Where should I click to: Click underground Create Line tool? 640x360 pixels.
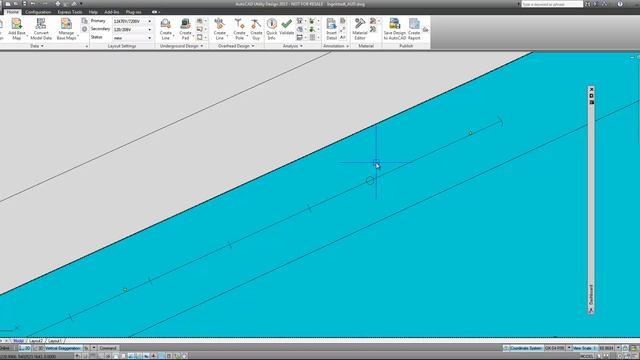[166, 29]
